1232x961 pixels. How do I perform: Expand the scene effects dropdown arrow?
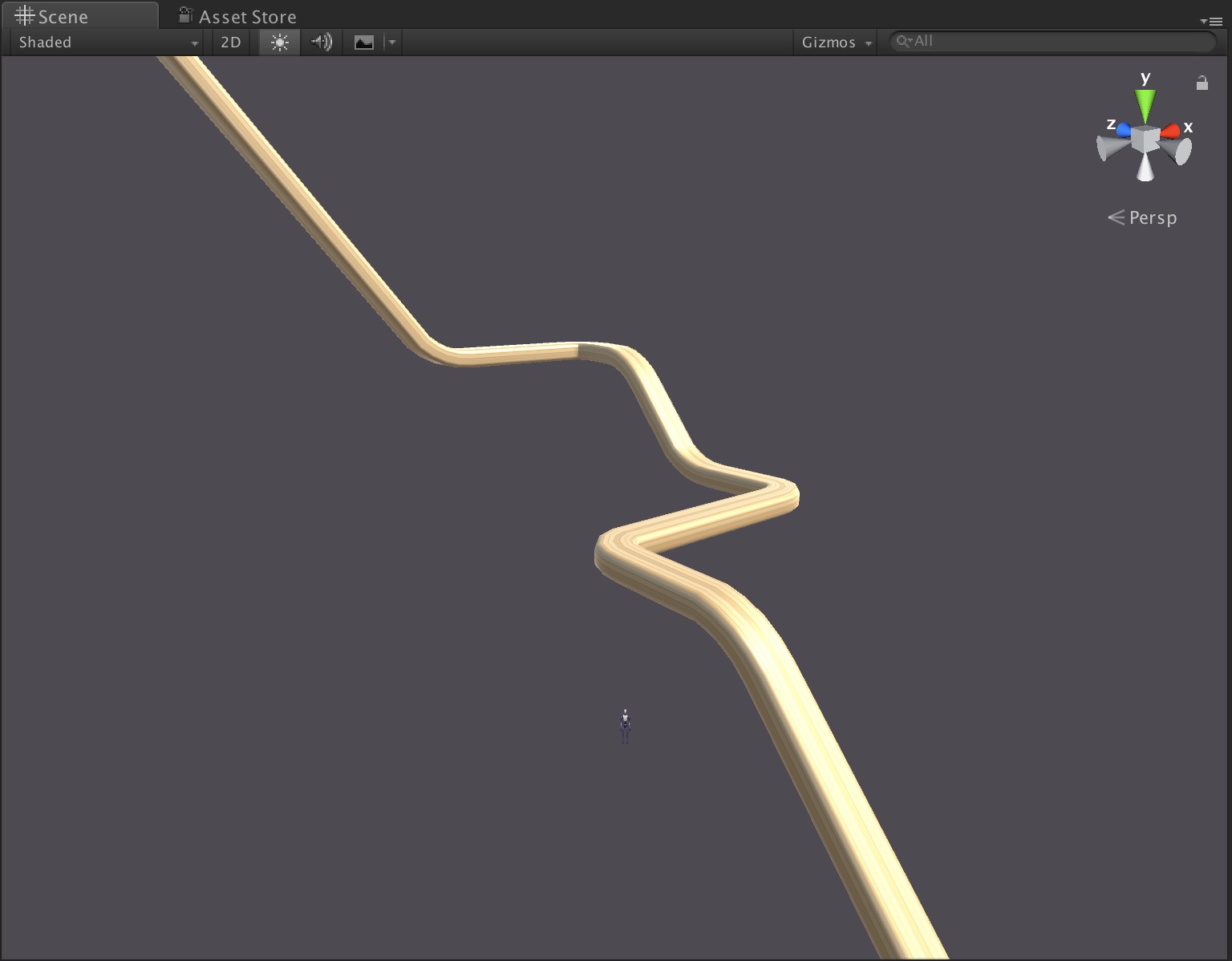(392, 43)
